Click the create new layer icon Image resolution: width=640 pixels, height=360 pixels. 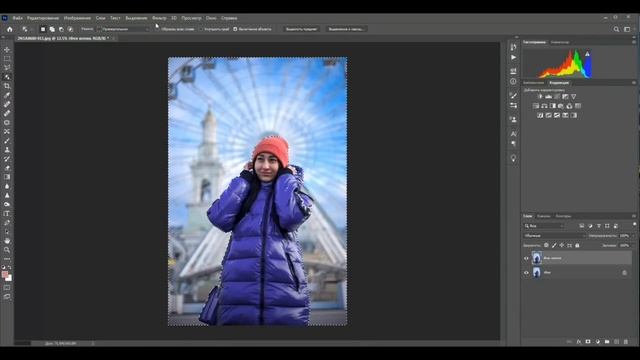tap(616, 342)
